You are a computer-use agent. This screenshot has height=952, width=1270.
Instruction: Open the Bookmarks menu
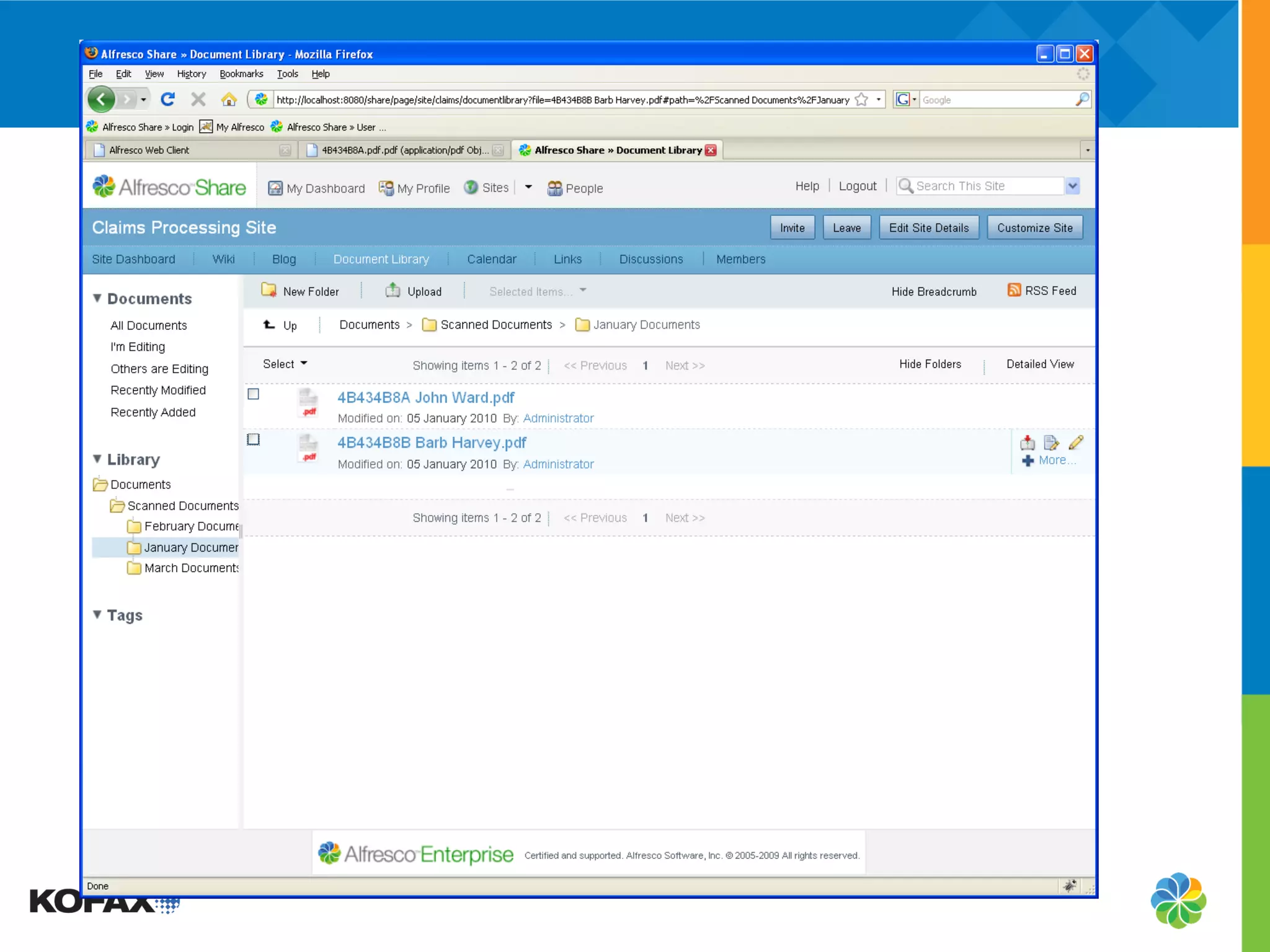(241, 74)
